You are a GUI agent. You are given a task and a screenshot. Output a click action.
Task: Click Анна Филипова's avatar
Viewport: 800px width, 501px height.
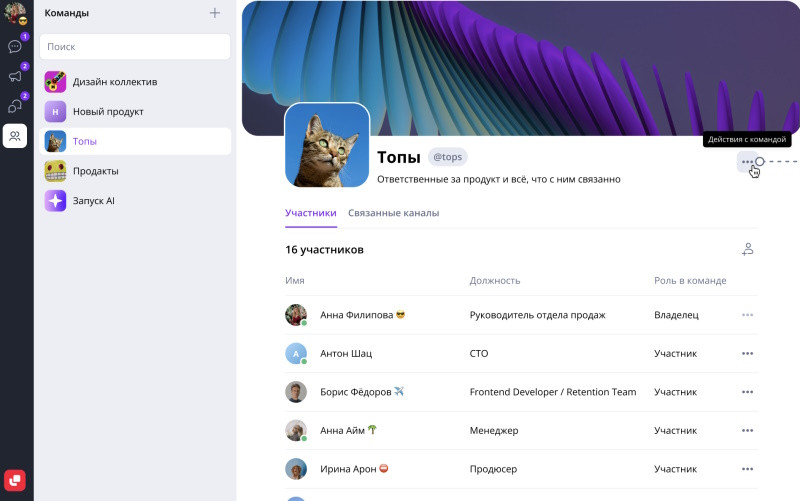pyautogui.click(x=296, y=315)
